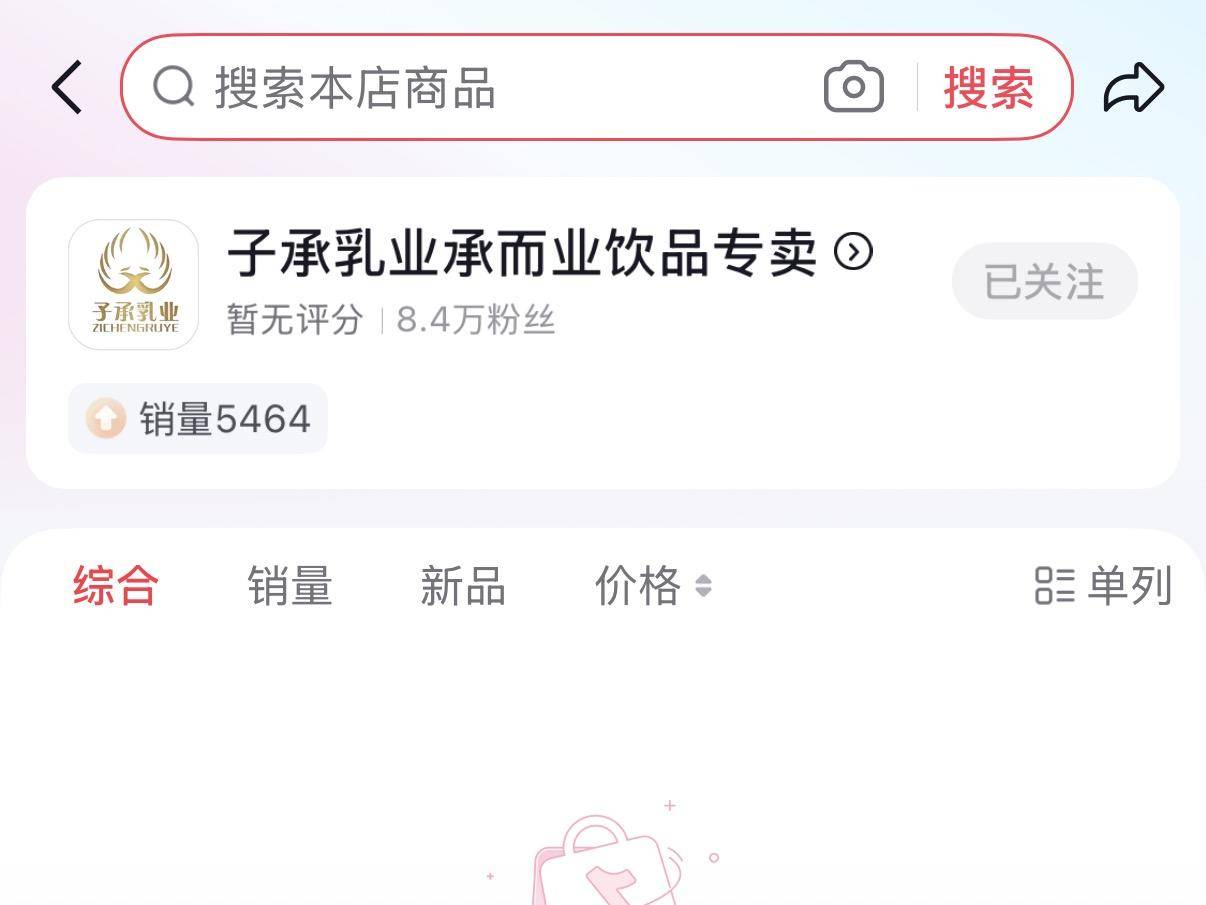This screenshot has width=1206, height=905.
Task: Toggle the 价格 sort direction arrows
Action: click(x=703, y=585)
